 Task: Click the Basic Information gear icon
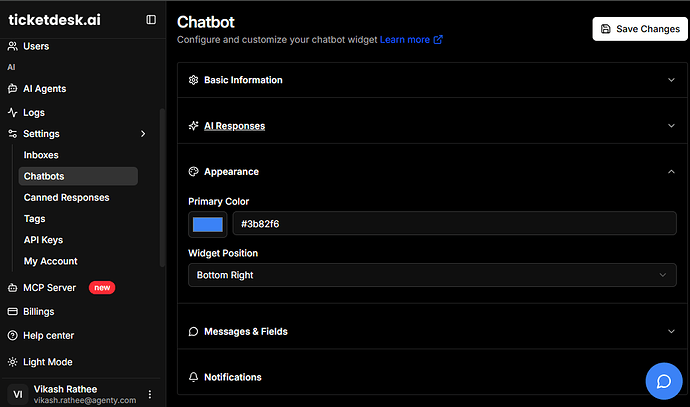point(194,80)
